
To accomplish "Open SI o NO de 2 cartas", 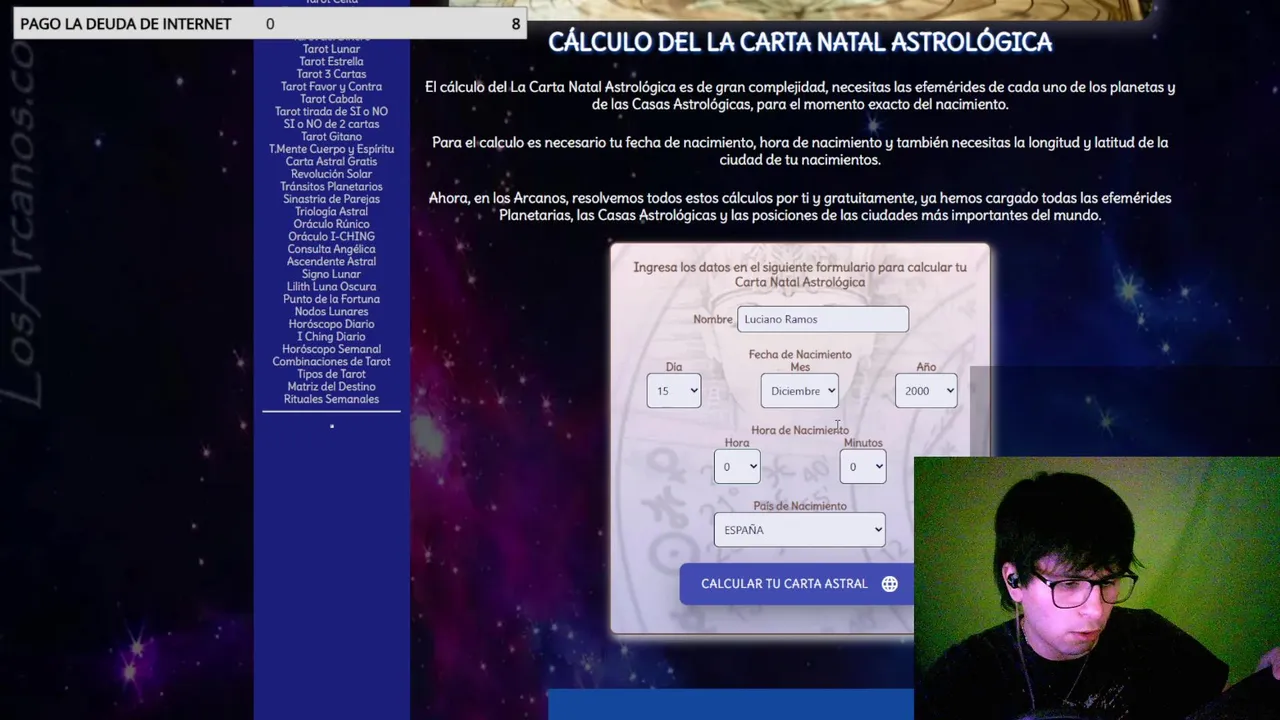I will pos(331,124).
